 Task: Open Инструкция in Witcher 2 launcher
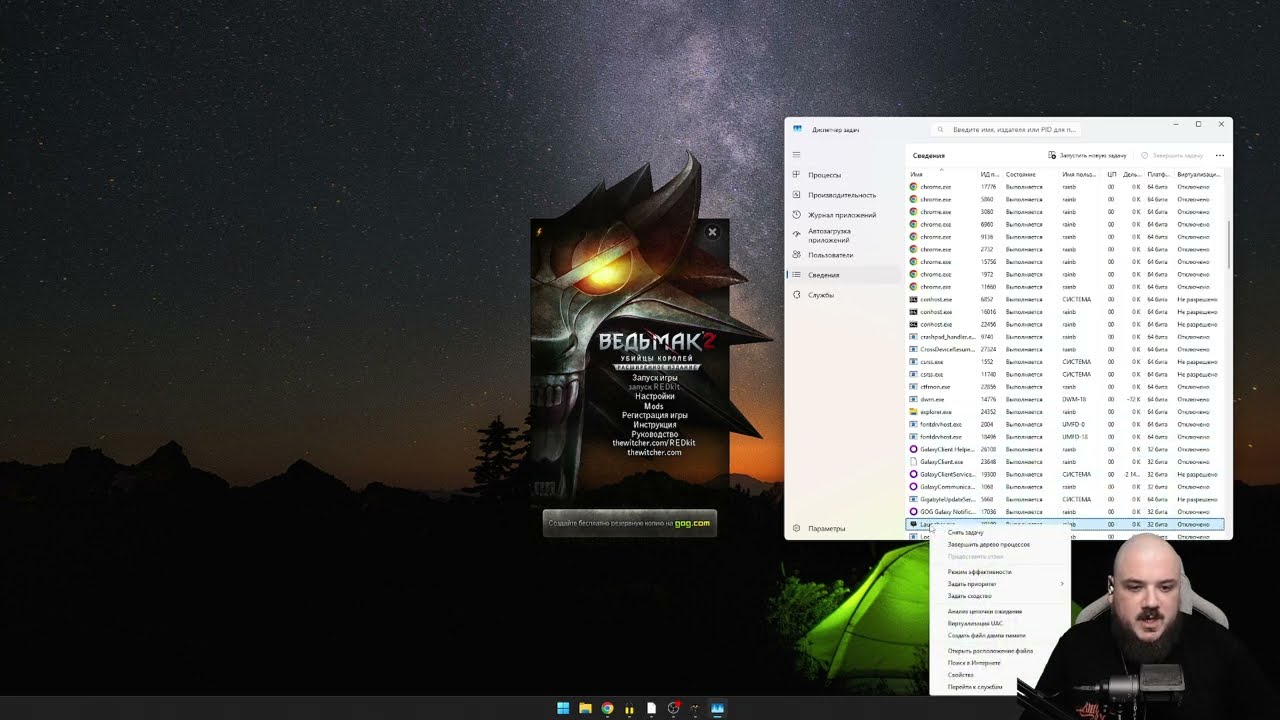point(655,425)
